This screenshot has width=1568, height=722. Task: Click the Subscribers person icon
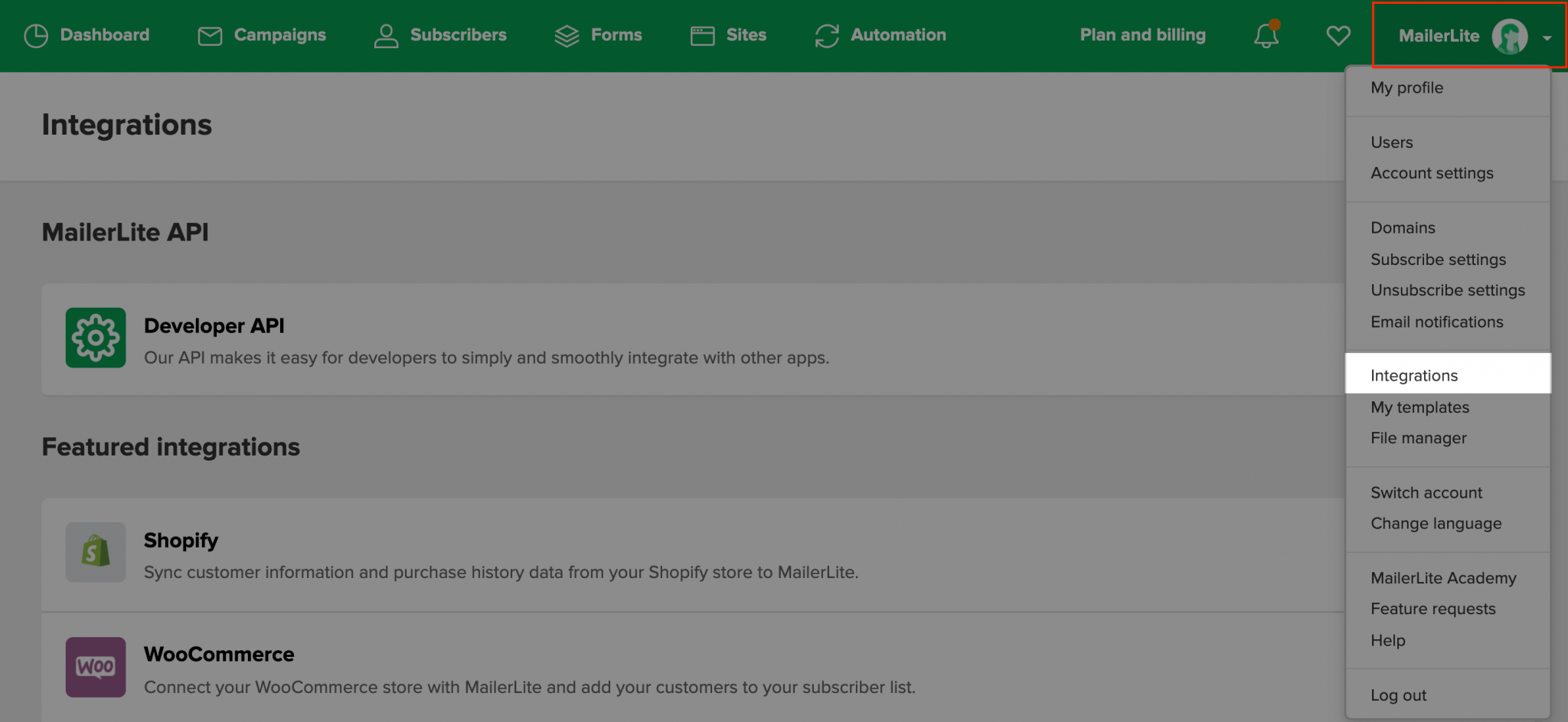[x=386, y=36]
